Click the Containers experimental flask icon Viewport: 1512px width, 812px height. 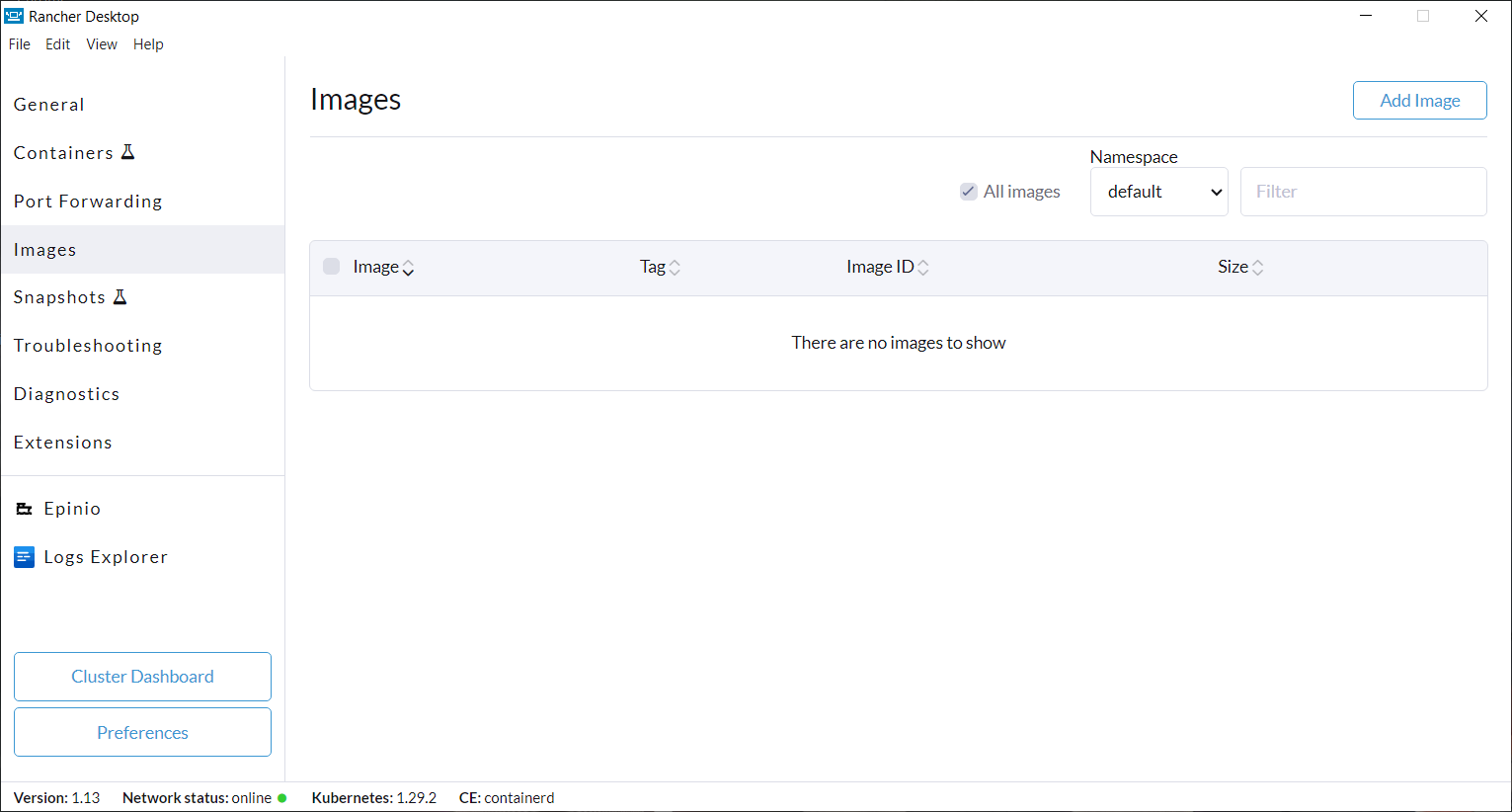[127, 152]
